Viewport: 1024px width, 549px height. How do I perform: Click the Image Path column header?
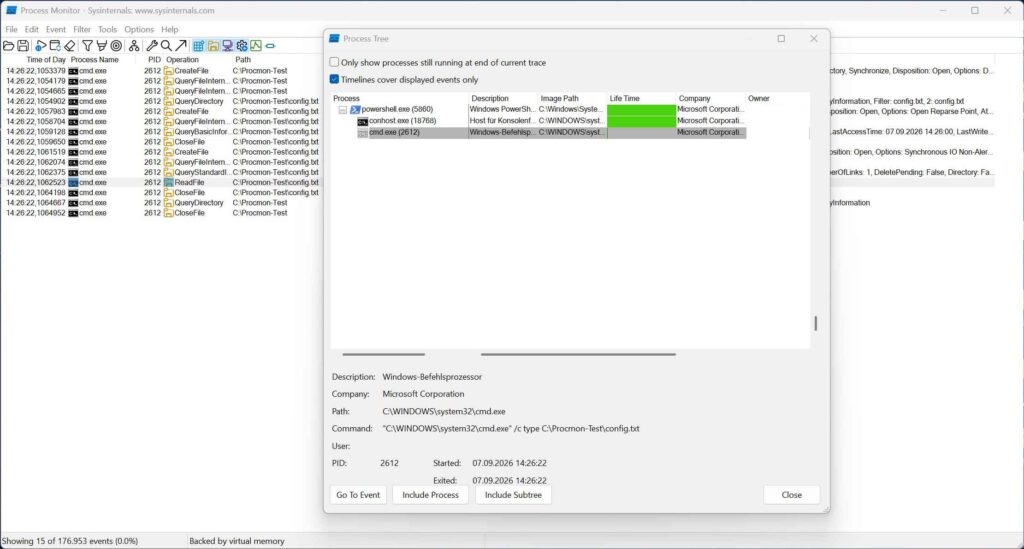click(x=572, y=99)
